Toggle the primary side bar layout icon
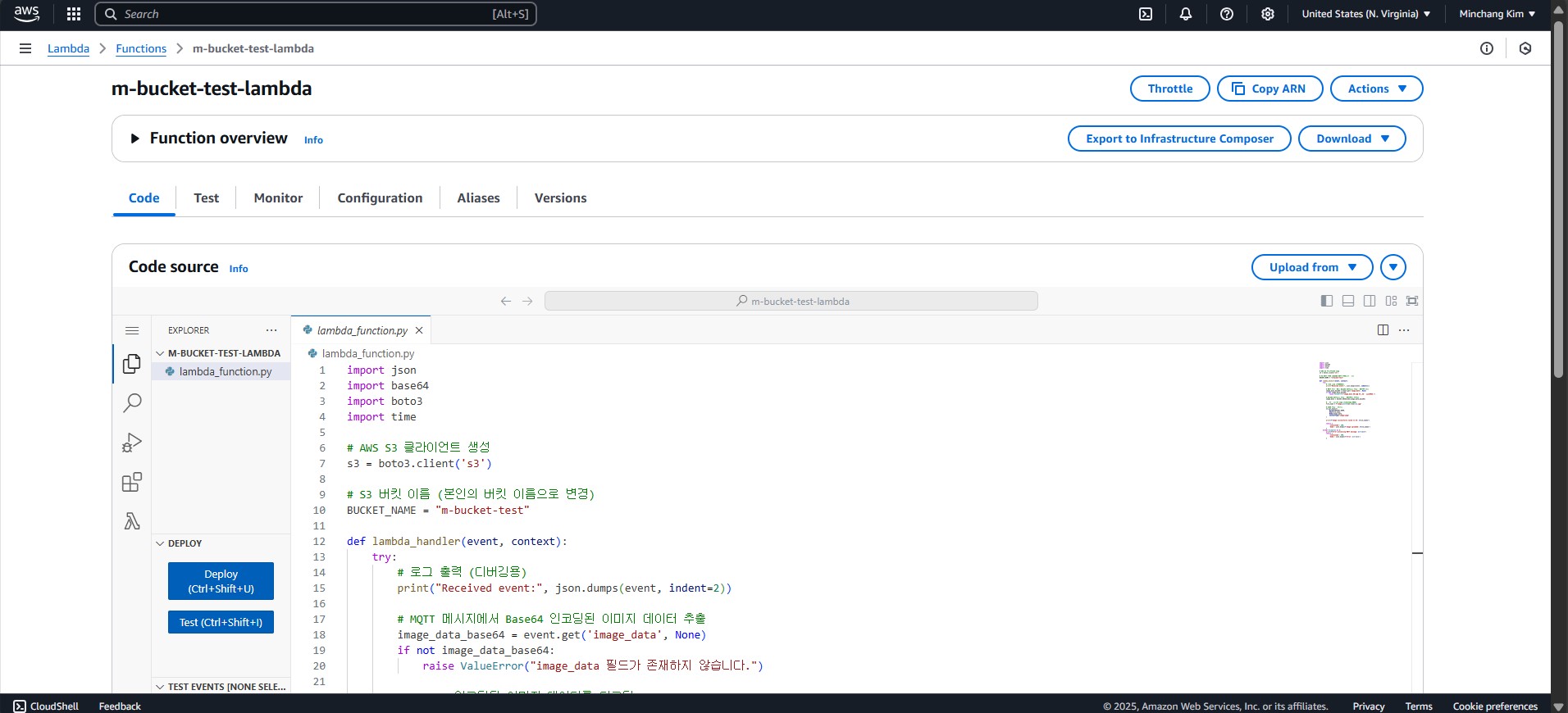Screen dimensions: 1568x713 (1327, 301)
